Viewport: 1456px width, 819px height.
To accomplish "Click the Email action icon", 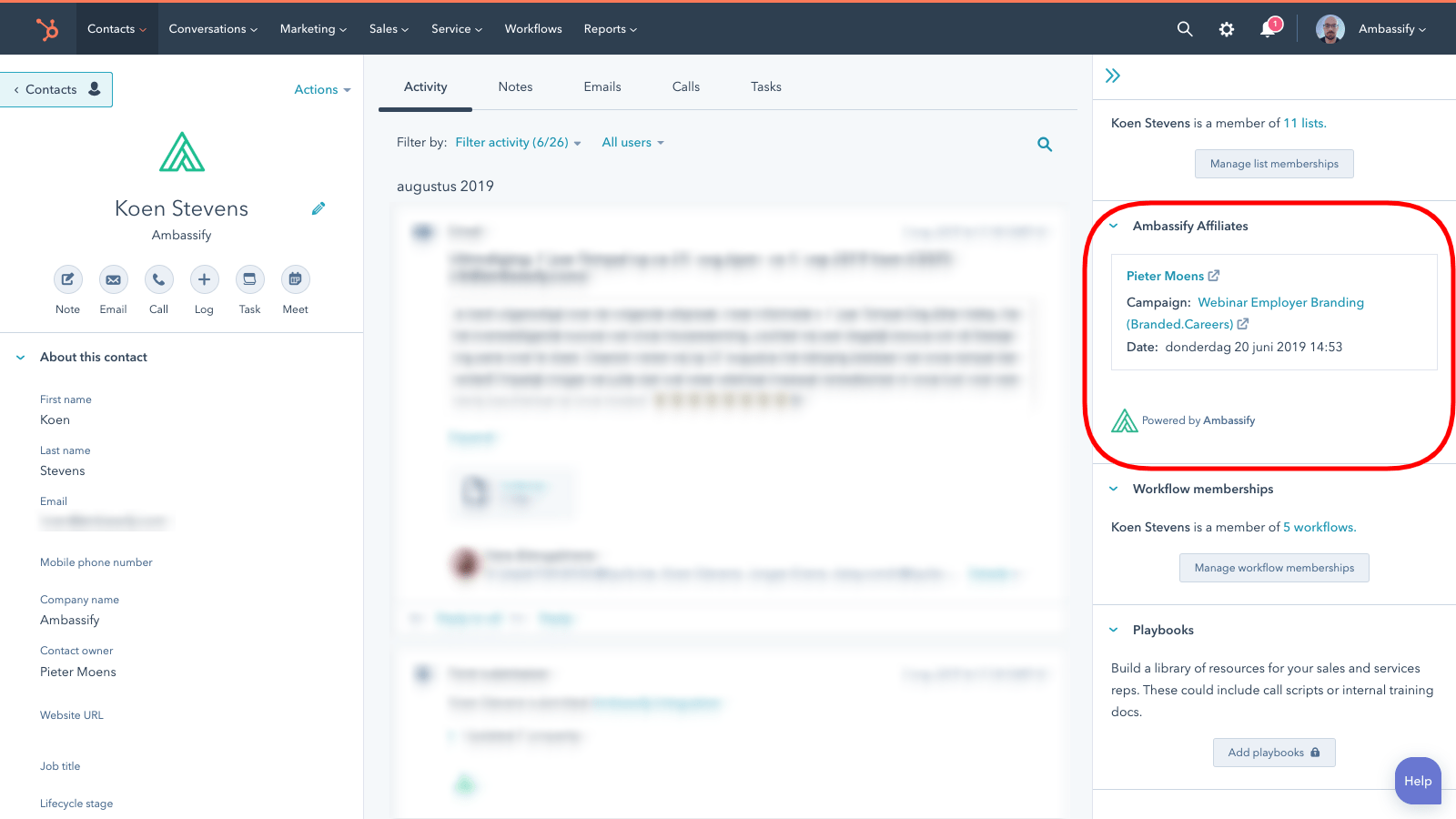I will coord(113,279).
